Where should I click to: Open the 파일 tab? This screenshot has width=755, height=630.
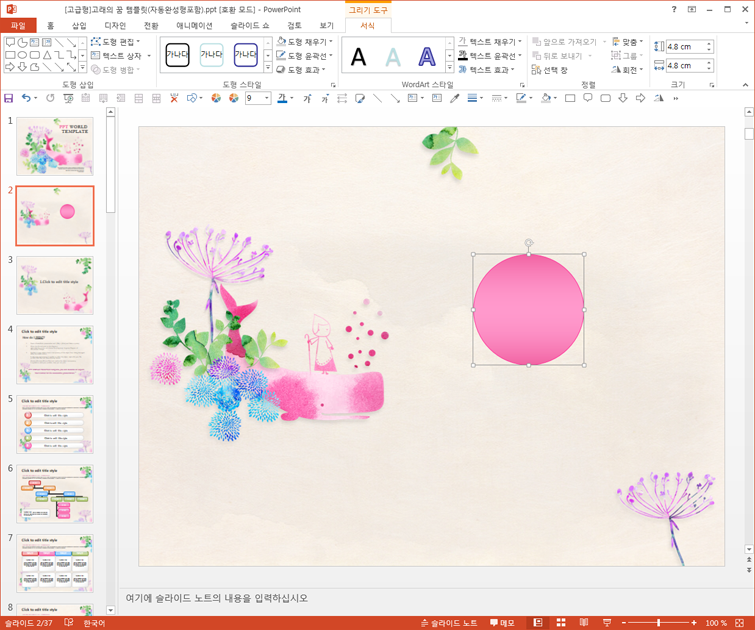pos(18,25)
